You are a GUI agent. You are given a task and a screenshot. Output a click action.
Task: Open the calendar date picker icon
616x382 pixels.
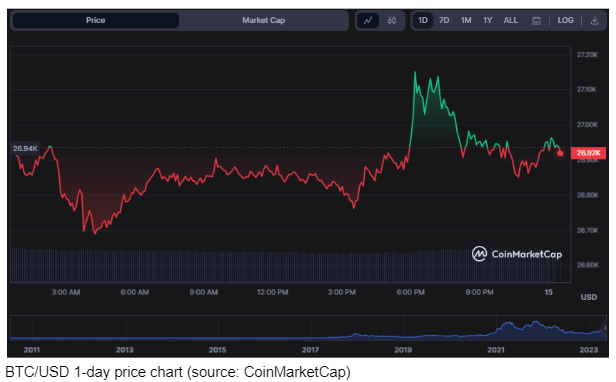(x=536, y=21)
